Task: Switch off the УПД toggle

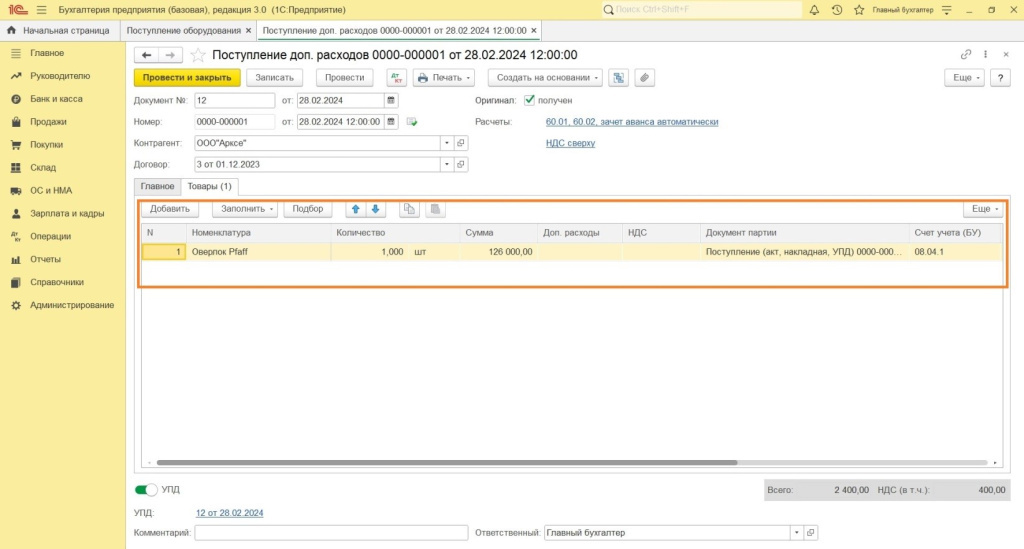Action: click(x=147, y=490)
